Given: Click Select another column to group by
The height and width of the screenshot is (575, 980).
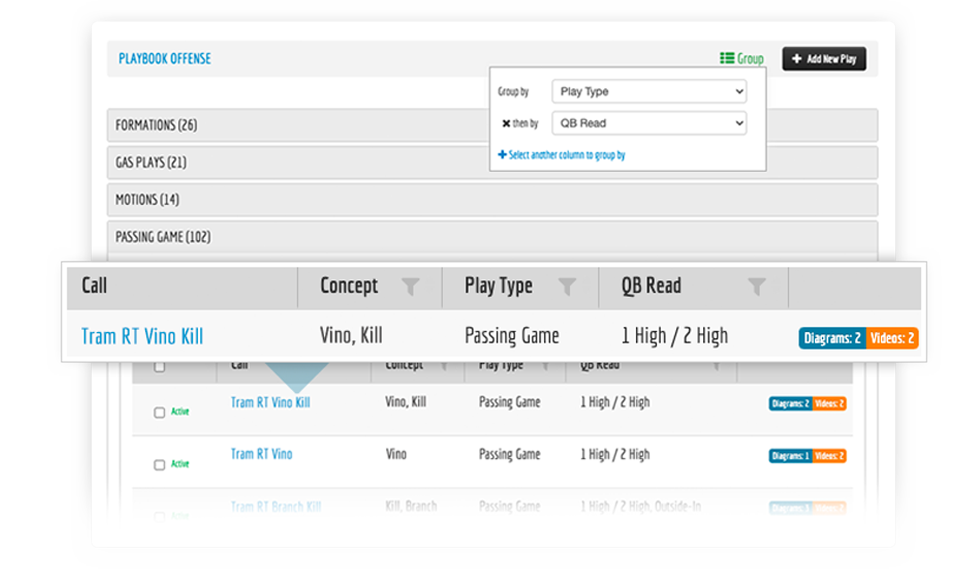Looking at the screenshot, I should coord(561,154).
